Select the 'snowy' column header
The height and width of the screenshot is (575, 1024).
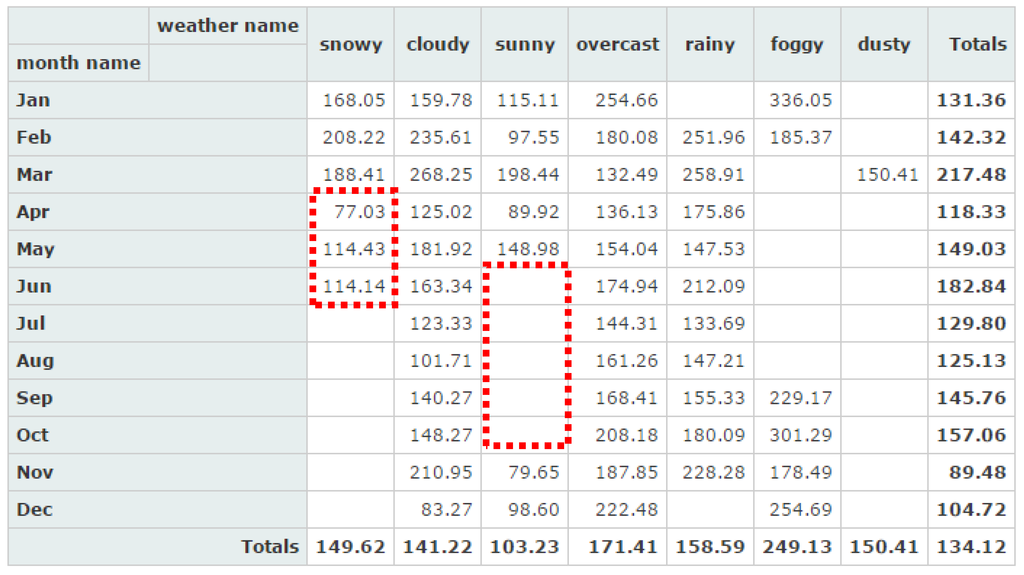point(350,44)
